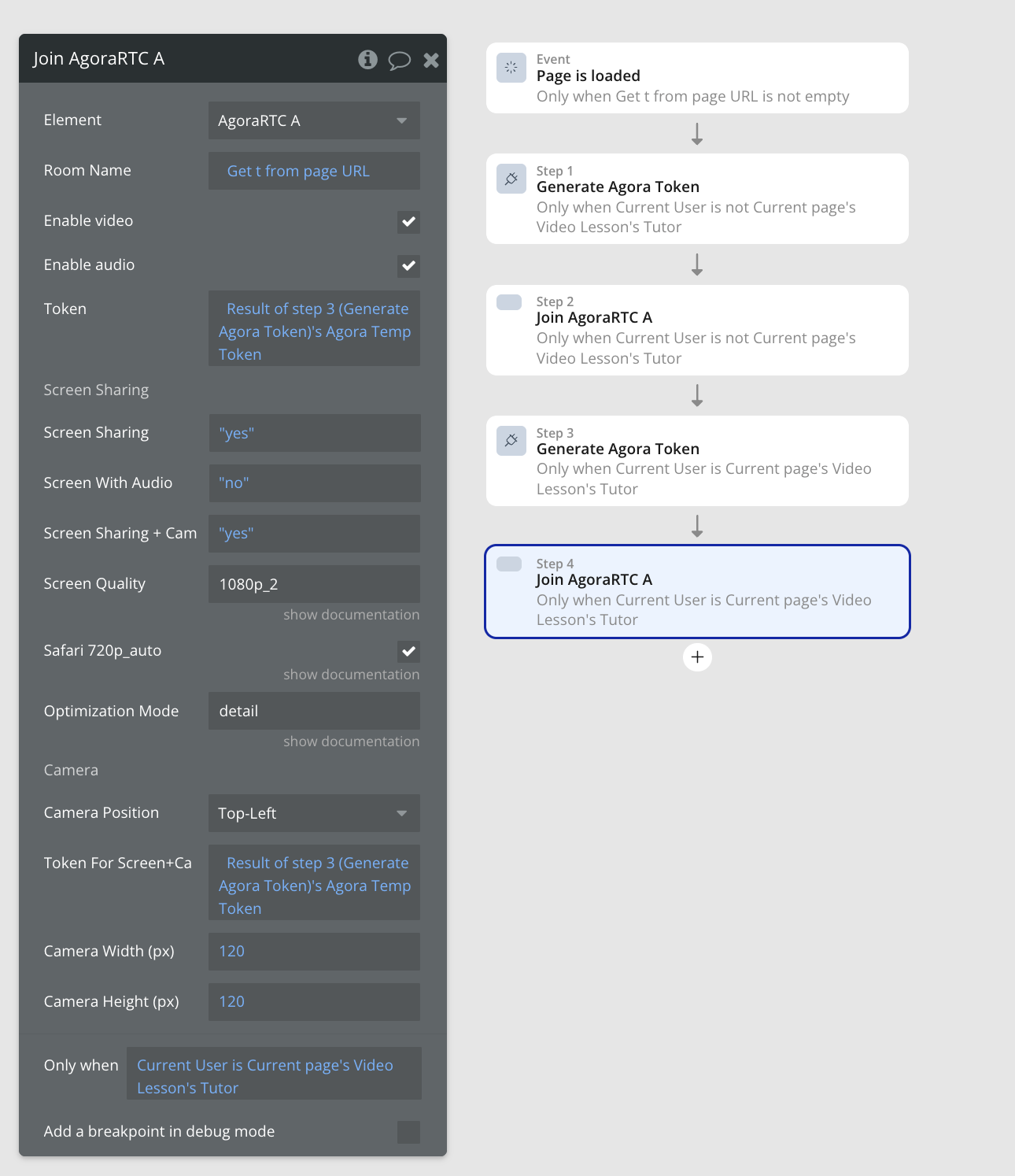The height and width of the screenshot is (1176, 1015).
Task: Open Element dropdown AgoraRTC A
Action: tap(314, 120)
